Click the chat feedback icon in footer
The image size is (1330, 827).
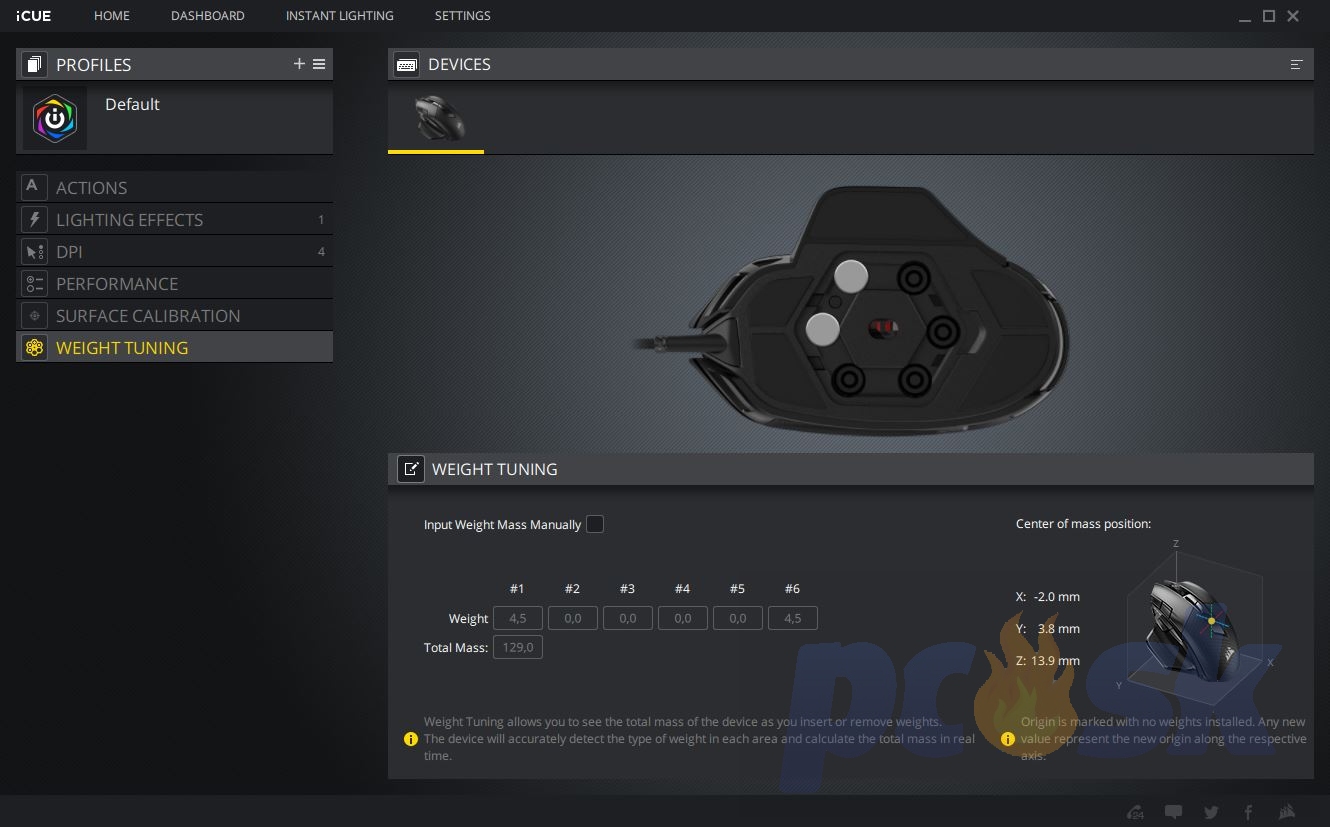[1174, 812]
